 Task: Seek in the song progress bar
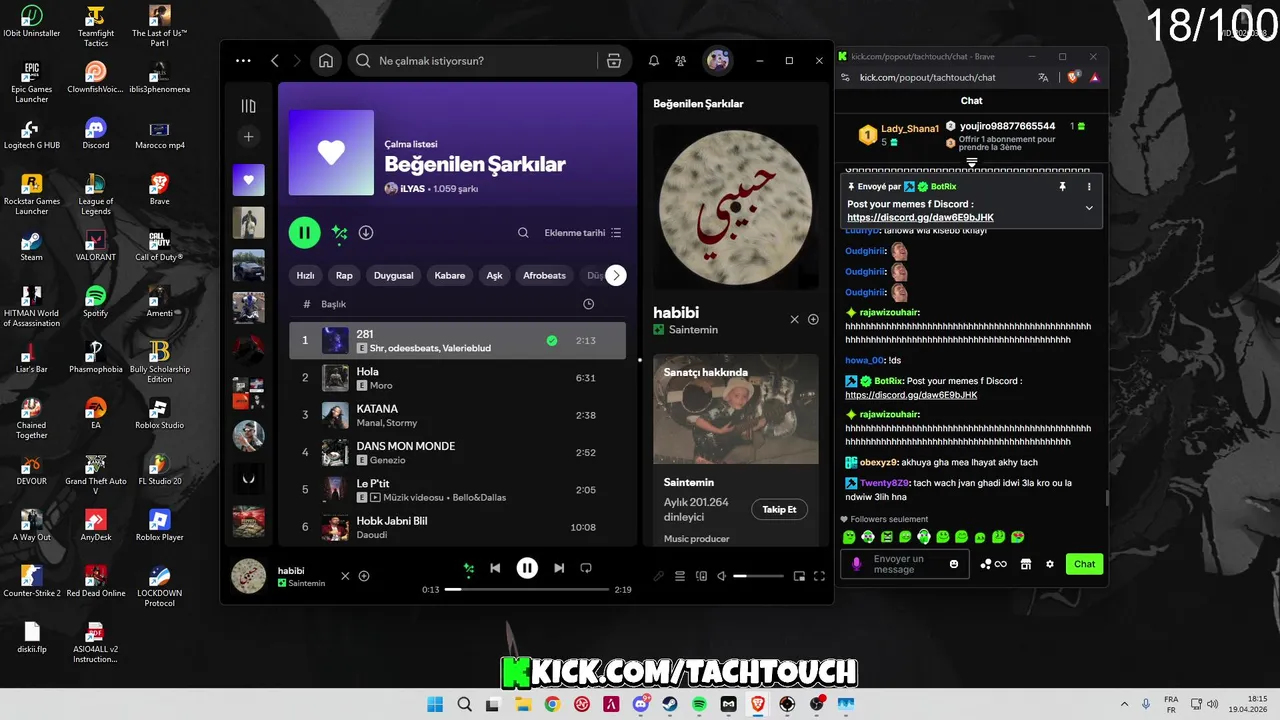(x=527, y=590)
